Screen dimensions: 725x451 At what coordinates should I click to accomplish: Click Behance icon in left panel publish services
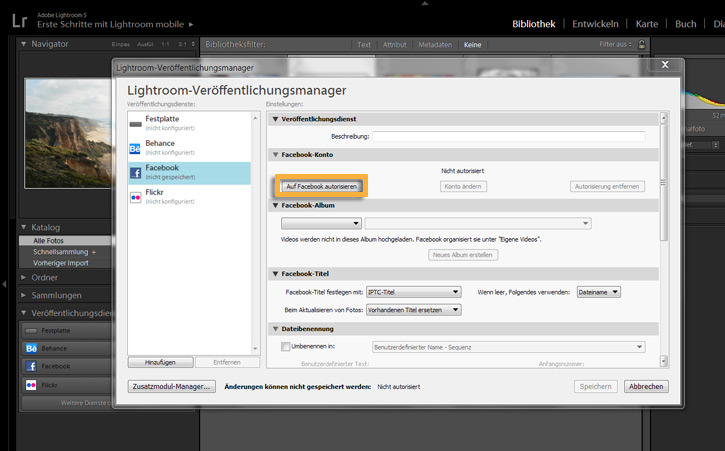[31, 348]
